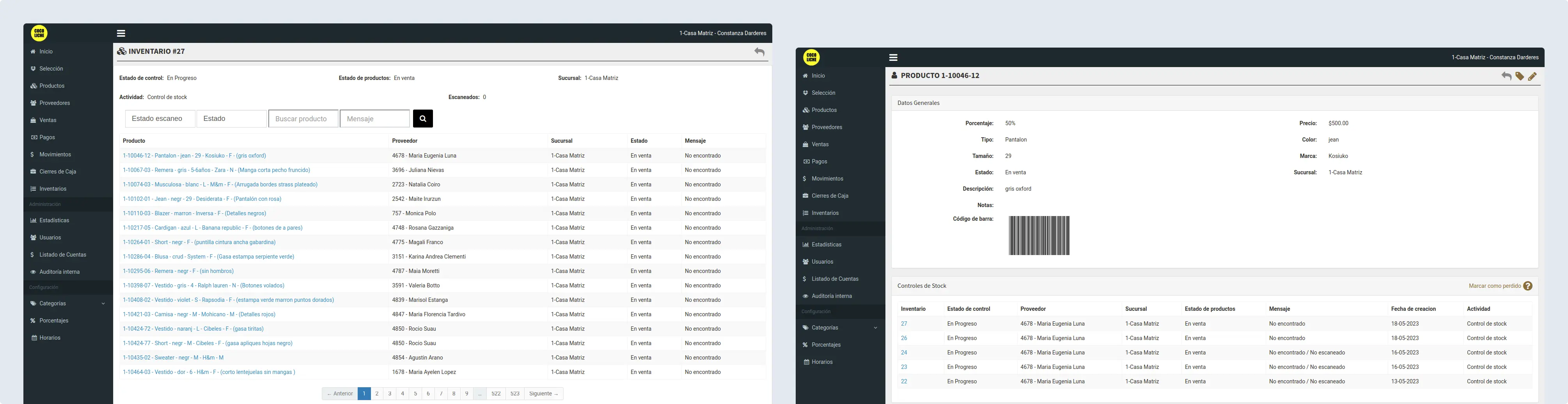Screen dimensions: 1568x404
Task: Type in the Buscar producto field
Action: 303,118
